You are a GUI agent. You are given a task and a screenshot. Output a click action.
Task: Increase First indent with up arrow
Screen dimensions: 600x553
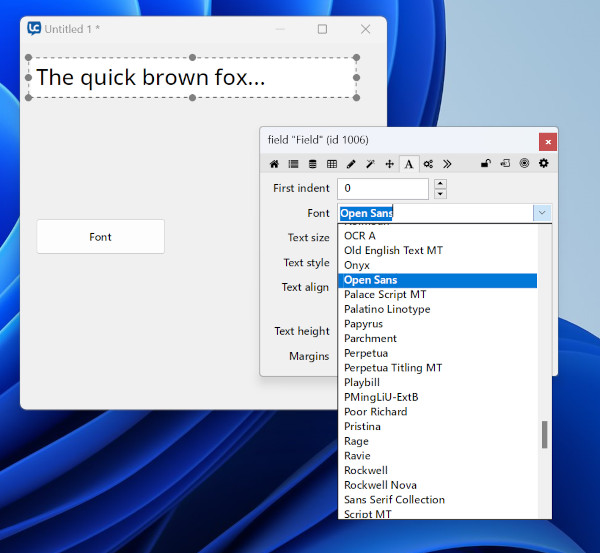tap(440, 183)
